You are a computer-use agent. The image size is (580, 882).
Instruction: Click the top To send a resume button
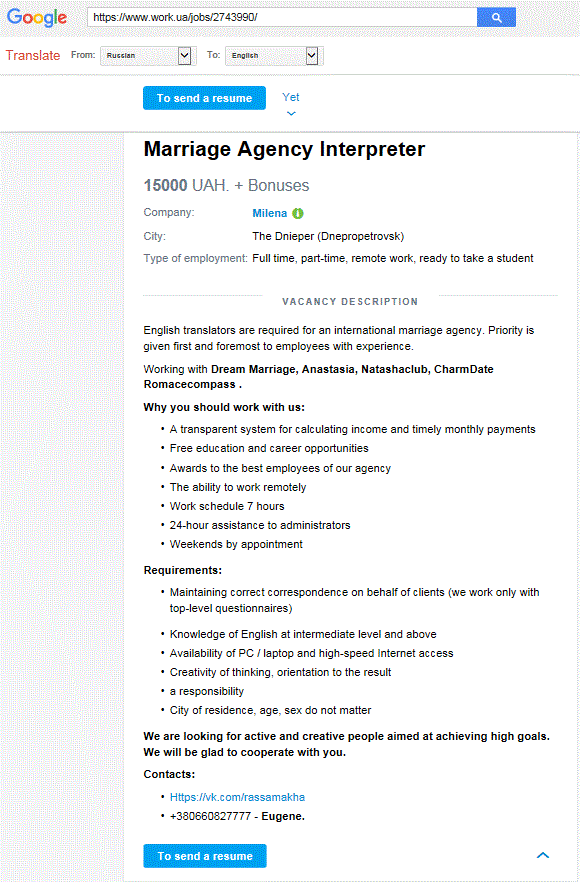pos(204,98)
